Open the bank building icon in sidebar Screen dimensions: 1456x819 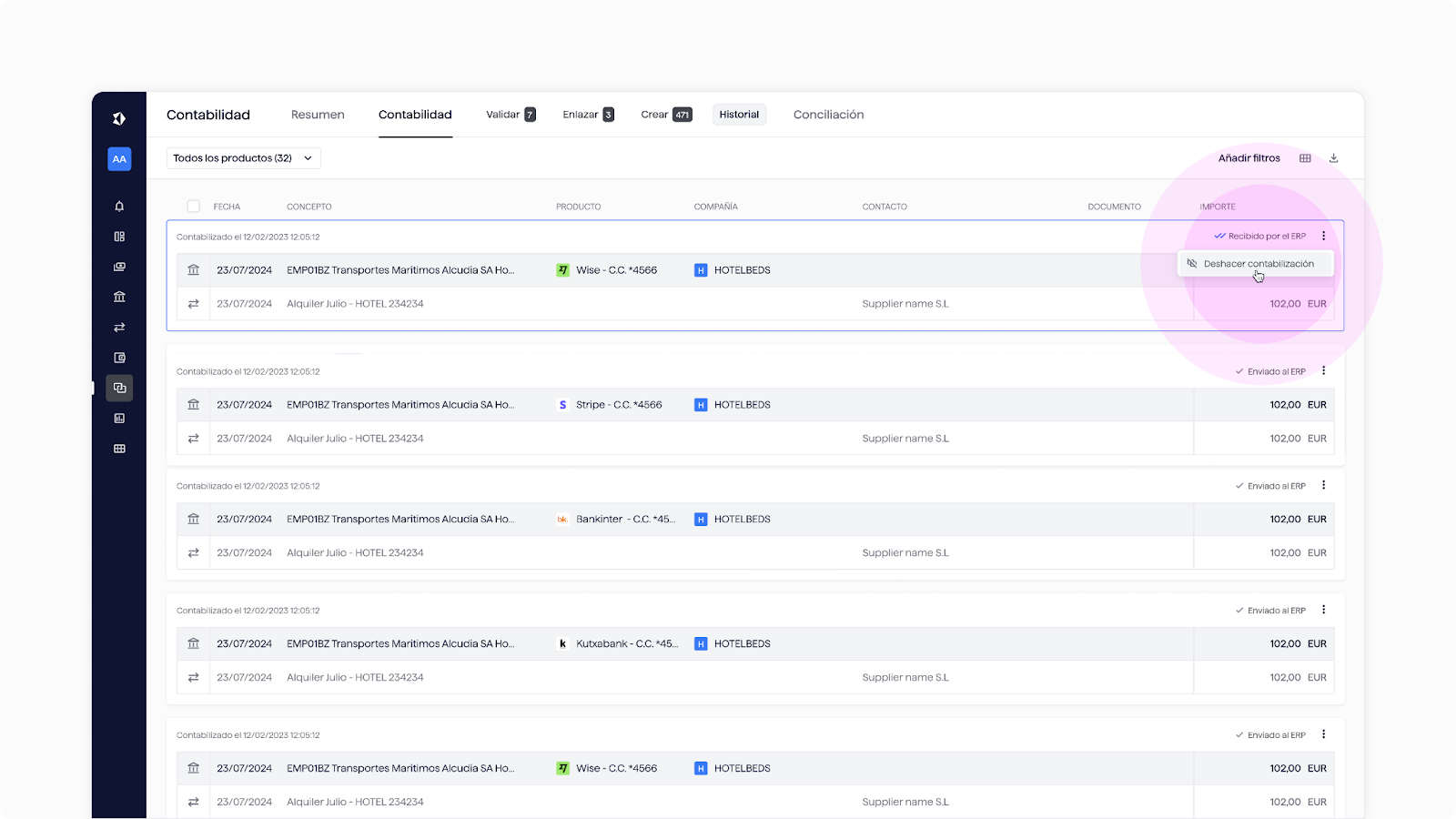coord(119,297)
